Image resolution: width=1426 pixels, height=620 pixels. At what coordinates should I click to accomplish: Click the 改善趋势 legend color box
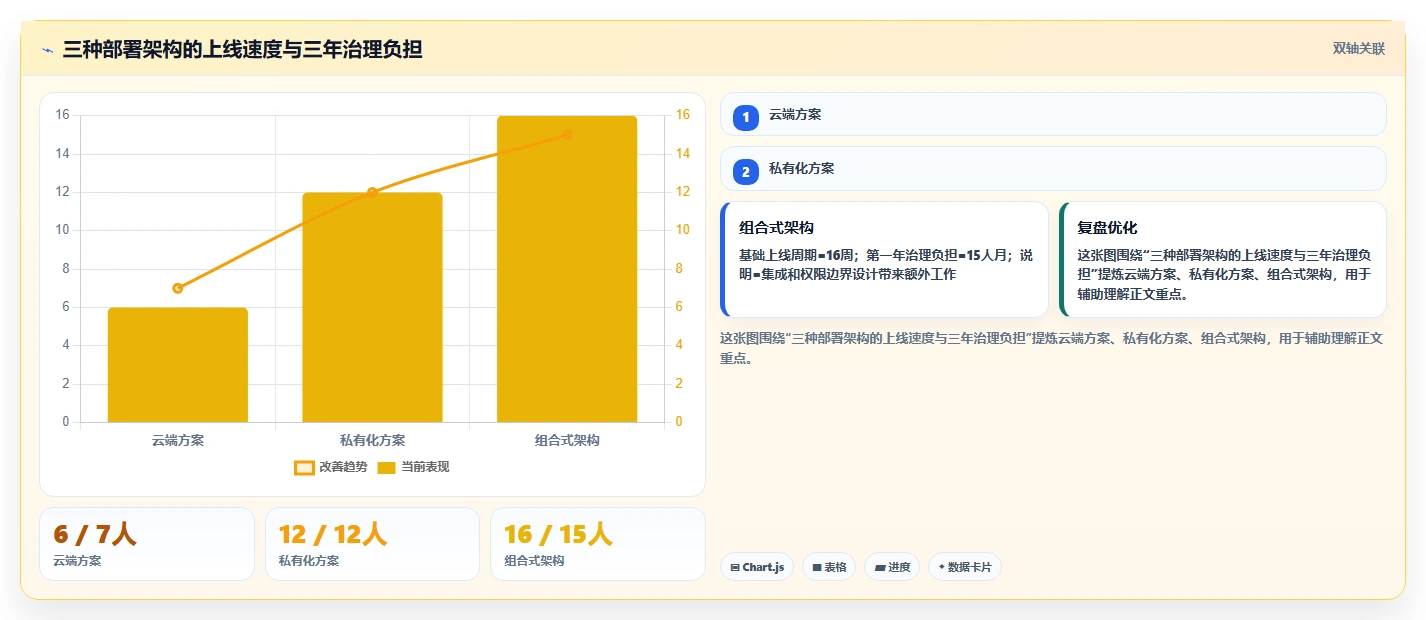(304, 467)
